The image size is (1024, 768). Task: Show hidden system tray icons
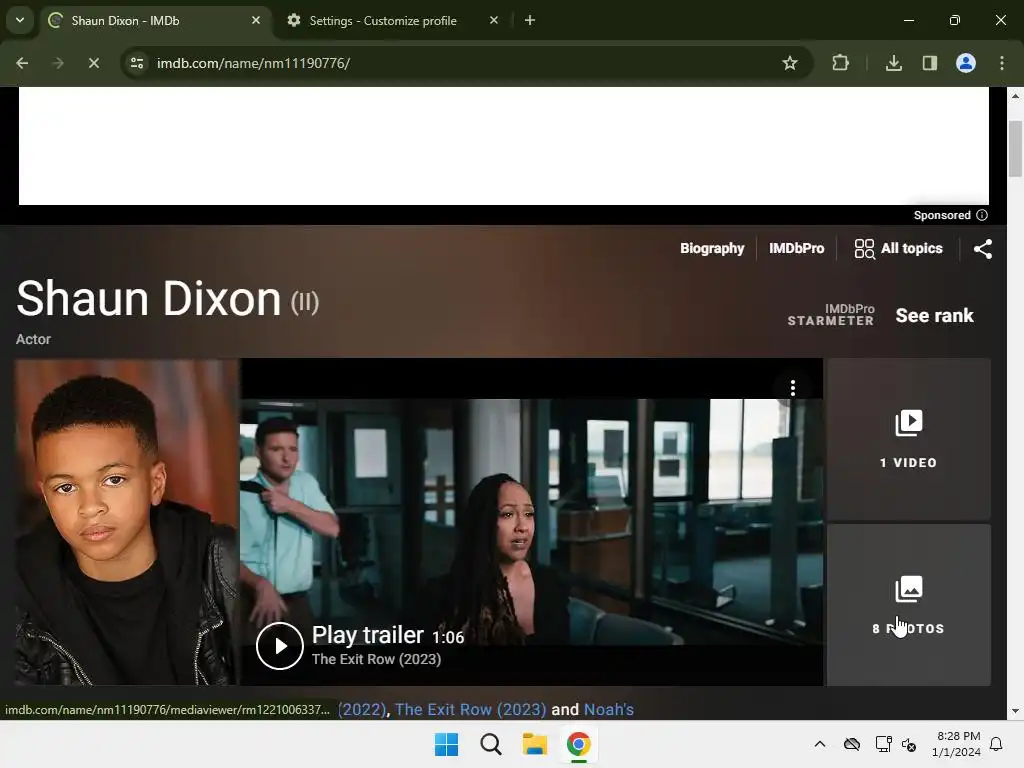pyautogui.click(x=820, y=744)
